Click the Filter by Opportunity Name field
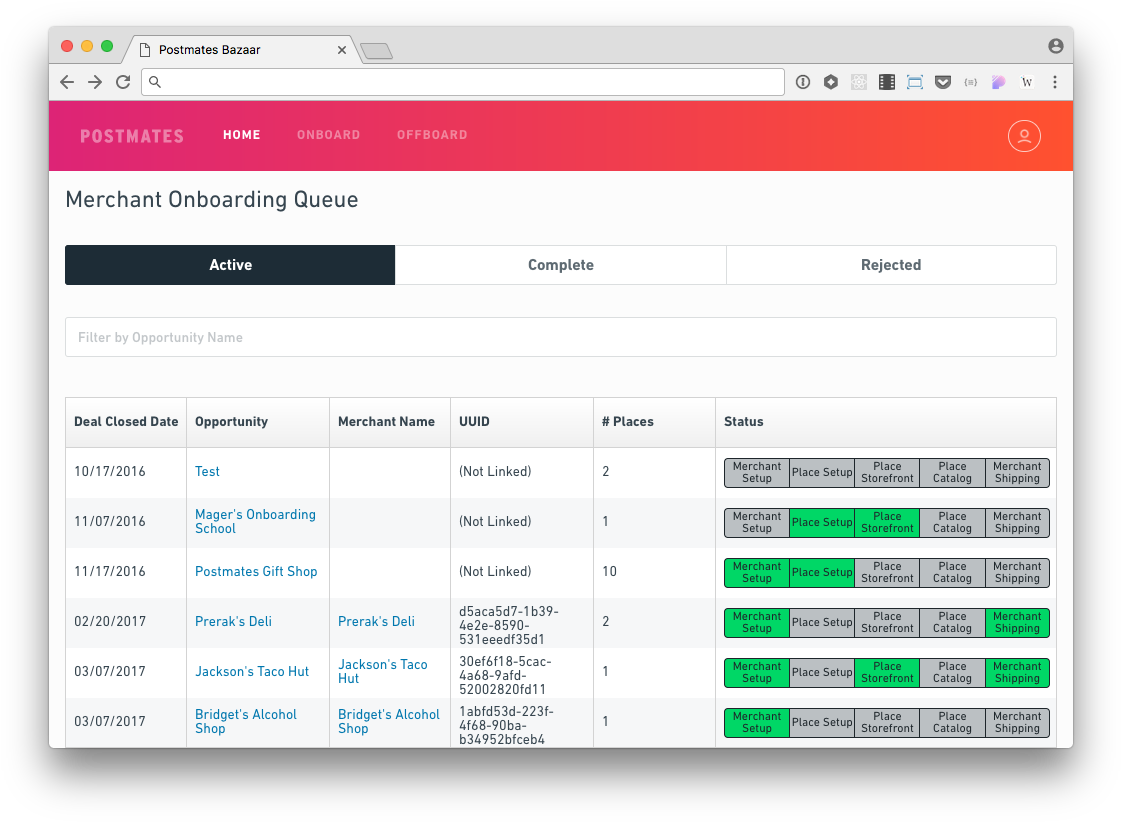The width and height of the screenshot is (1121, 822). pos(560,337)
